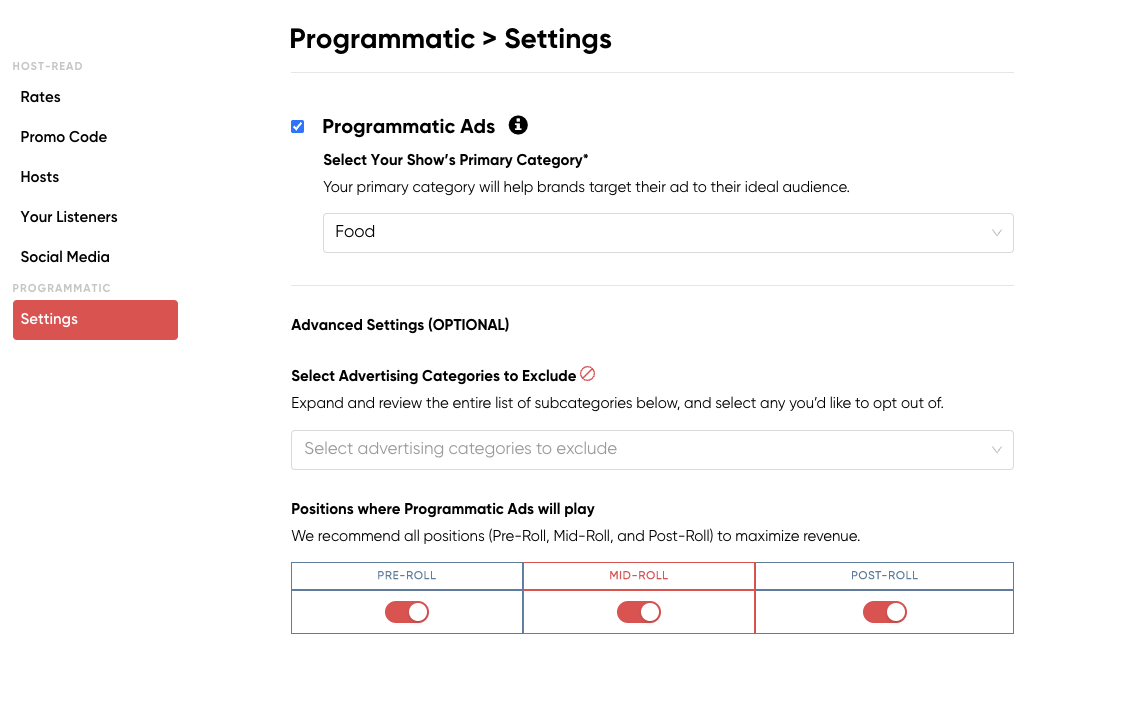Click the red exclude icon beside categories
This screenshot has height=711, width=1133.
588,374
